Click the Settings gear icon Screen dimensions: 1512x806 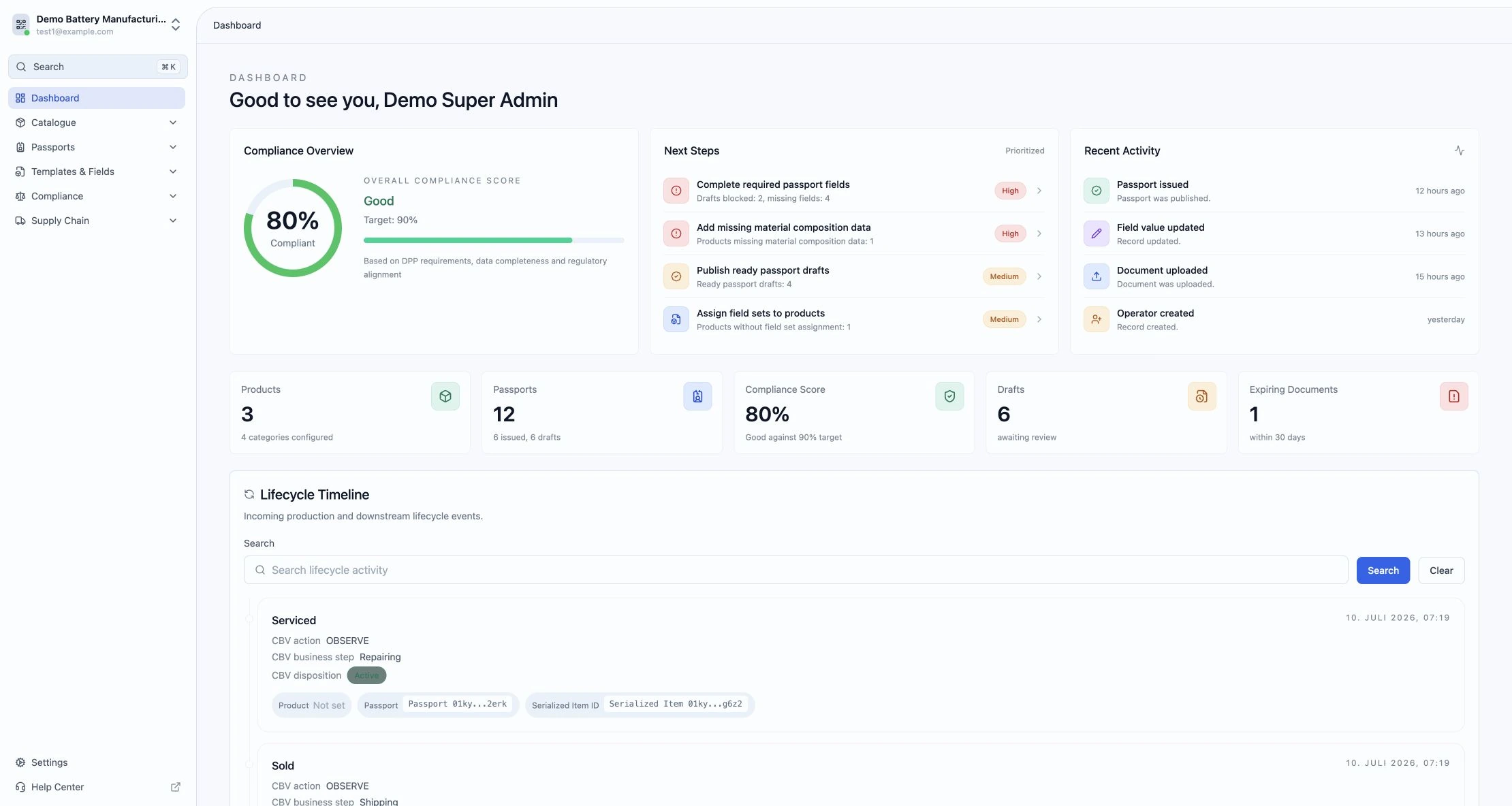[20, 762]
